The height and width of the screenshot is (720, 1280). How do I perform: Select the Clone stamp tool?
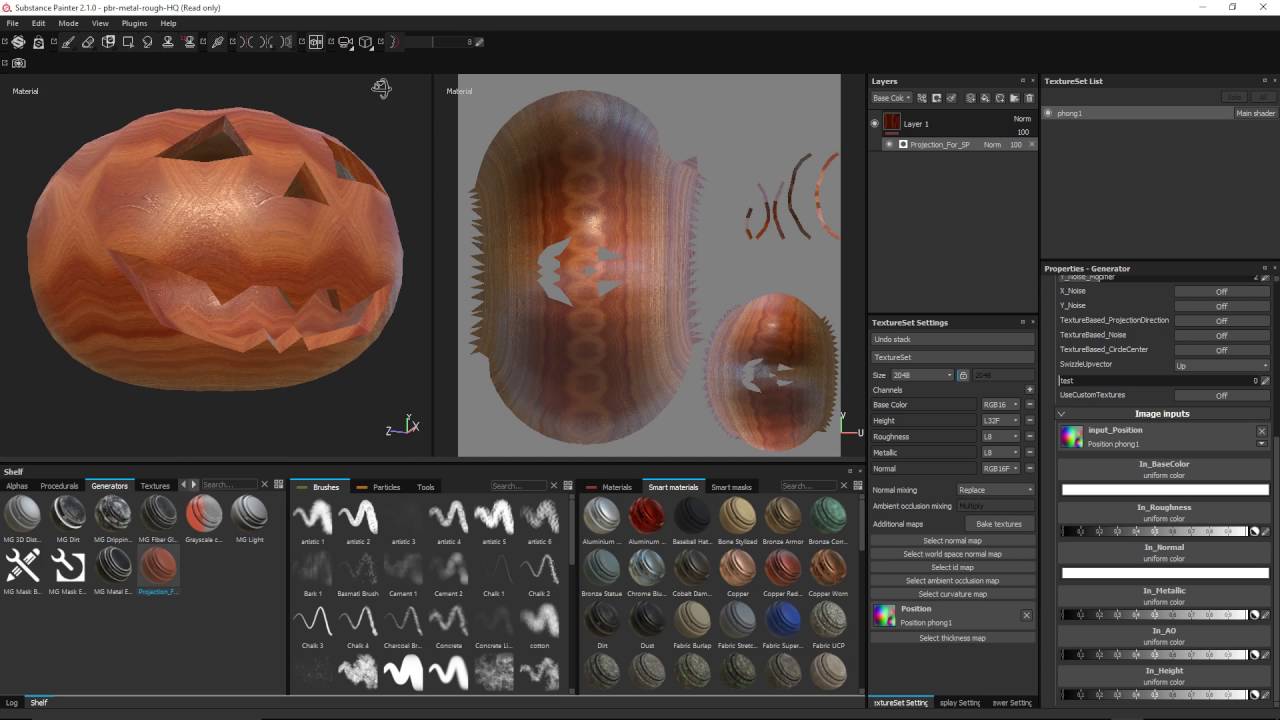167,42
